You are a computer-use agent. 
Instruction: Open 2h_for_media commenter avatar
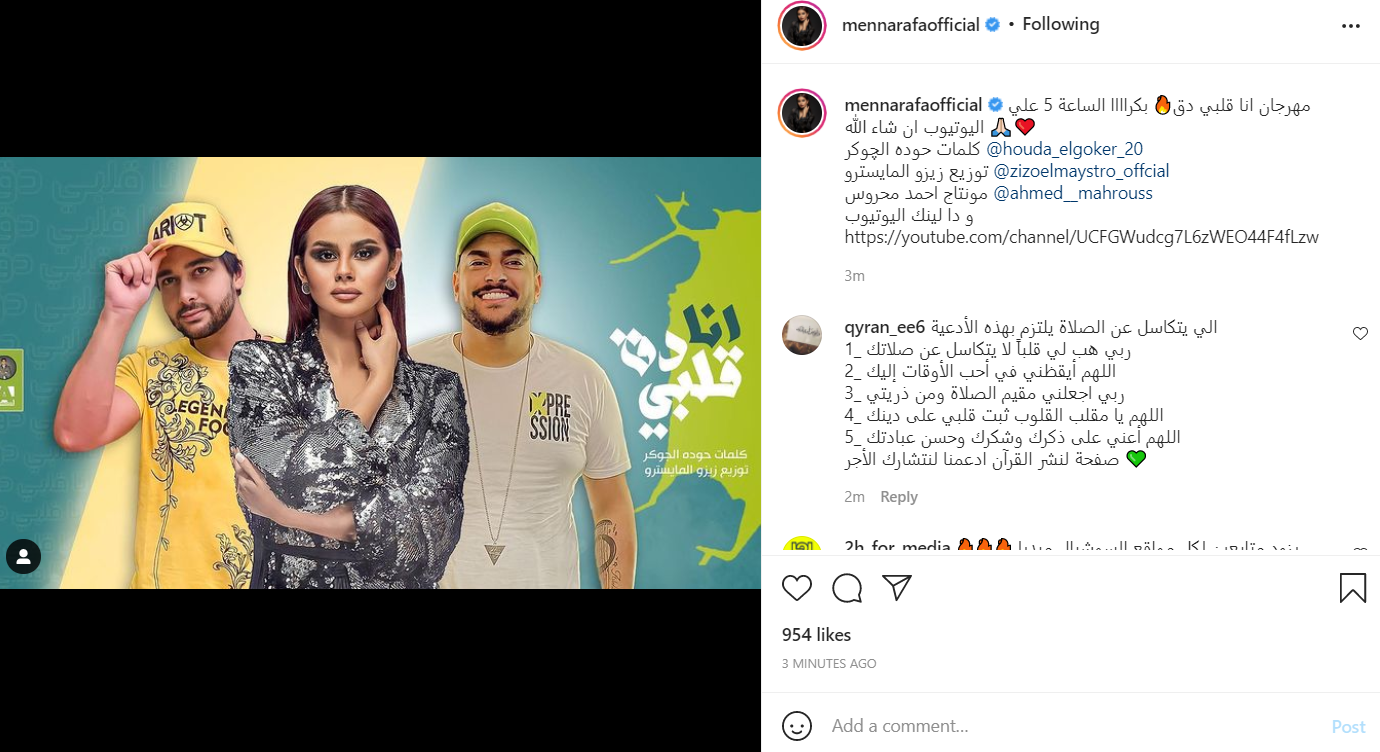(802, 546)
